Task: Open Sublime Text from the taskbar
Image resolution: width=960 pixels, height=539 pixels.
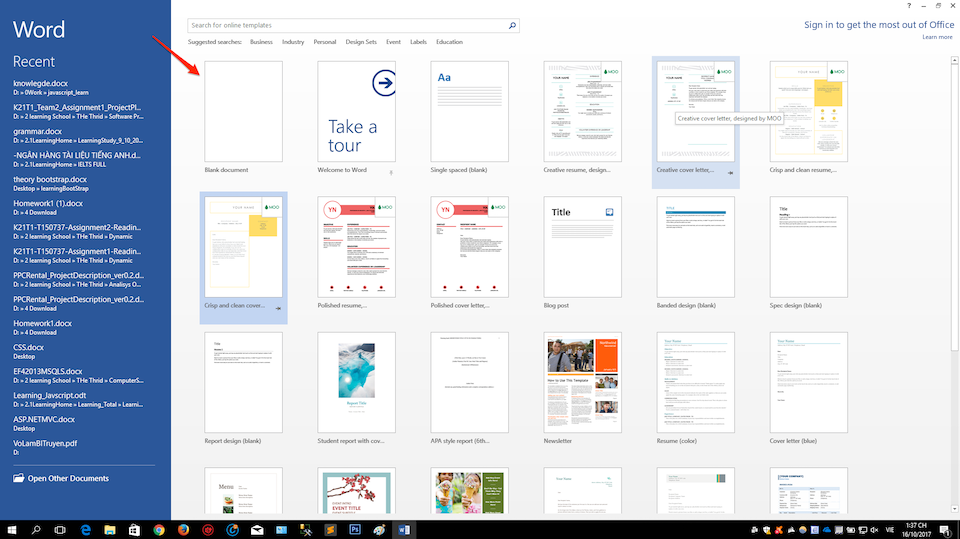Action: (x=330, y=530)
